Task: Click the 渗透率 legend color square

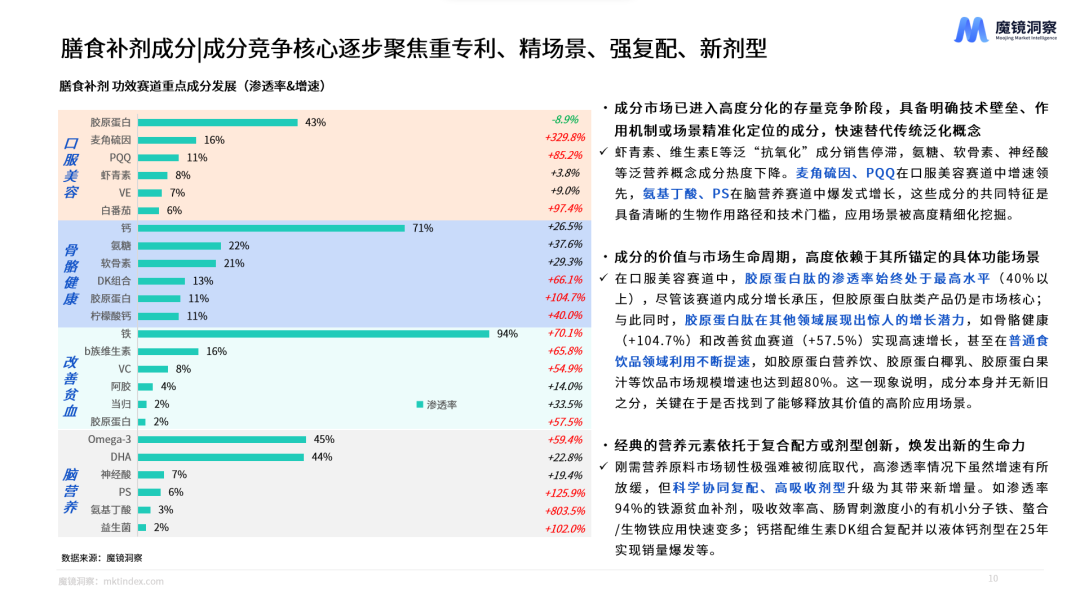Action: [419, 404]
